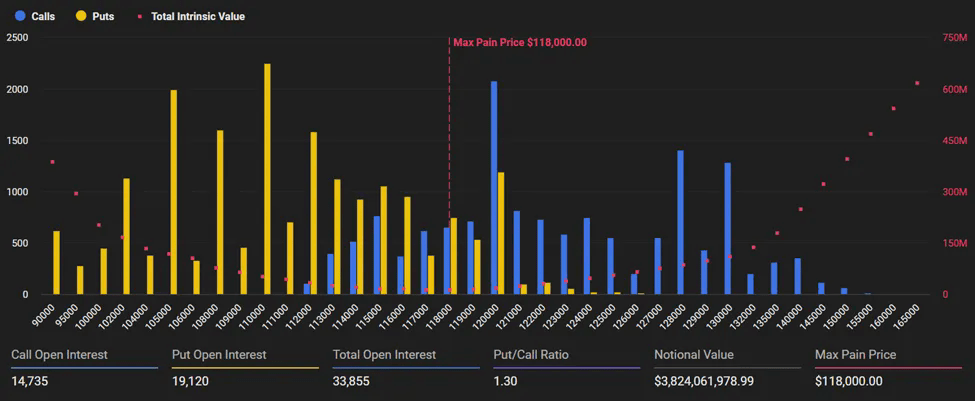Screen dimensions: 975x401
Task: Click the yellow put bar at 105000
Action: coord(173,192)
